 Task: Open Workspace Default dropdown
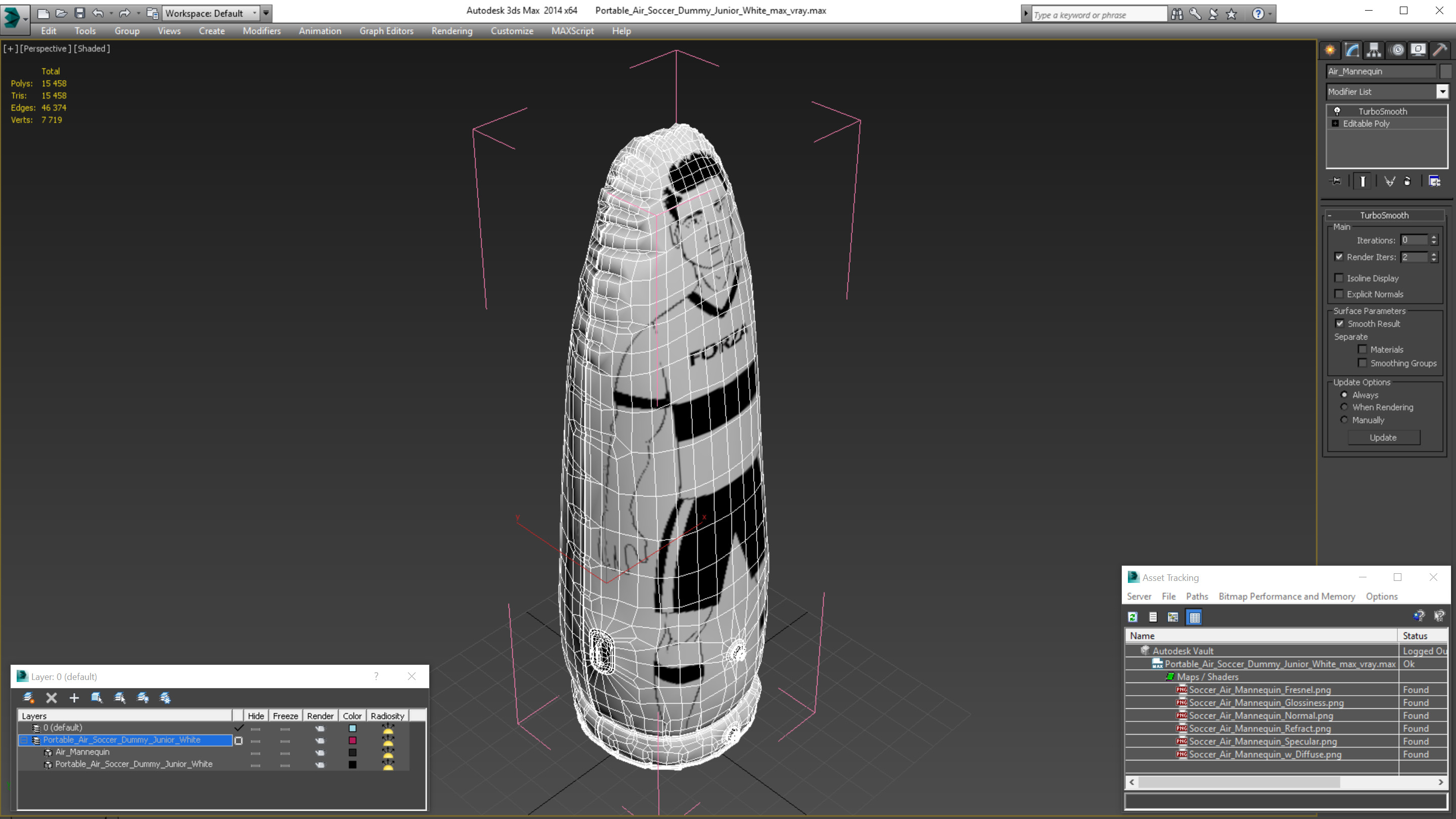[211, 13]
